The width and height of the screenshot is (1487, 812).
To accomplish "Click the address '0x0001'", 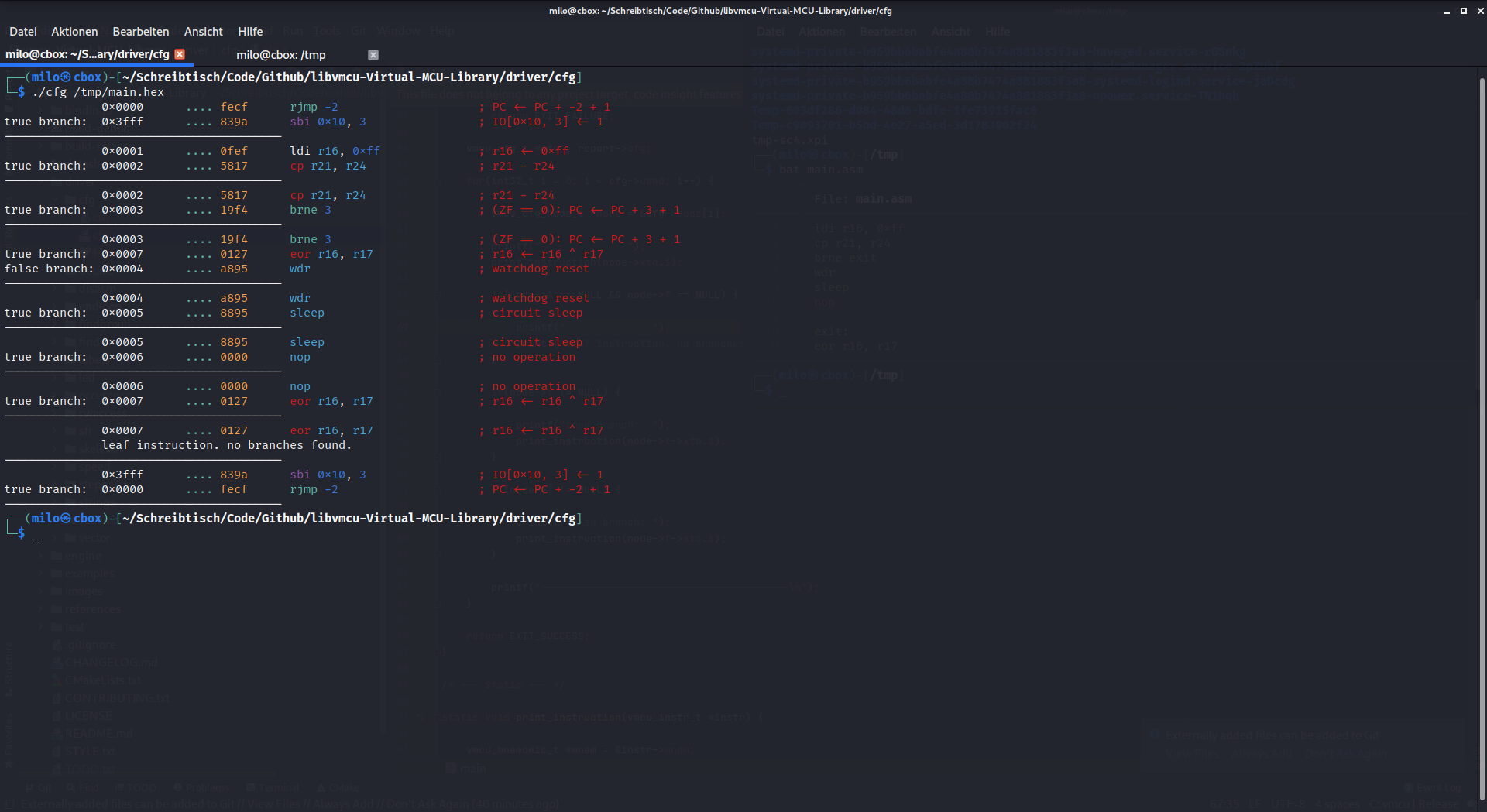I will (x=122, y=151).
